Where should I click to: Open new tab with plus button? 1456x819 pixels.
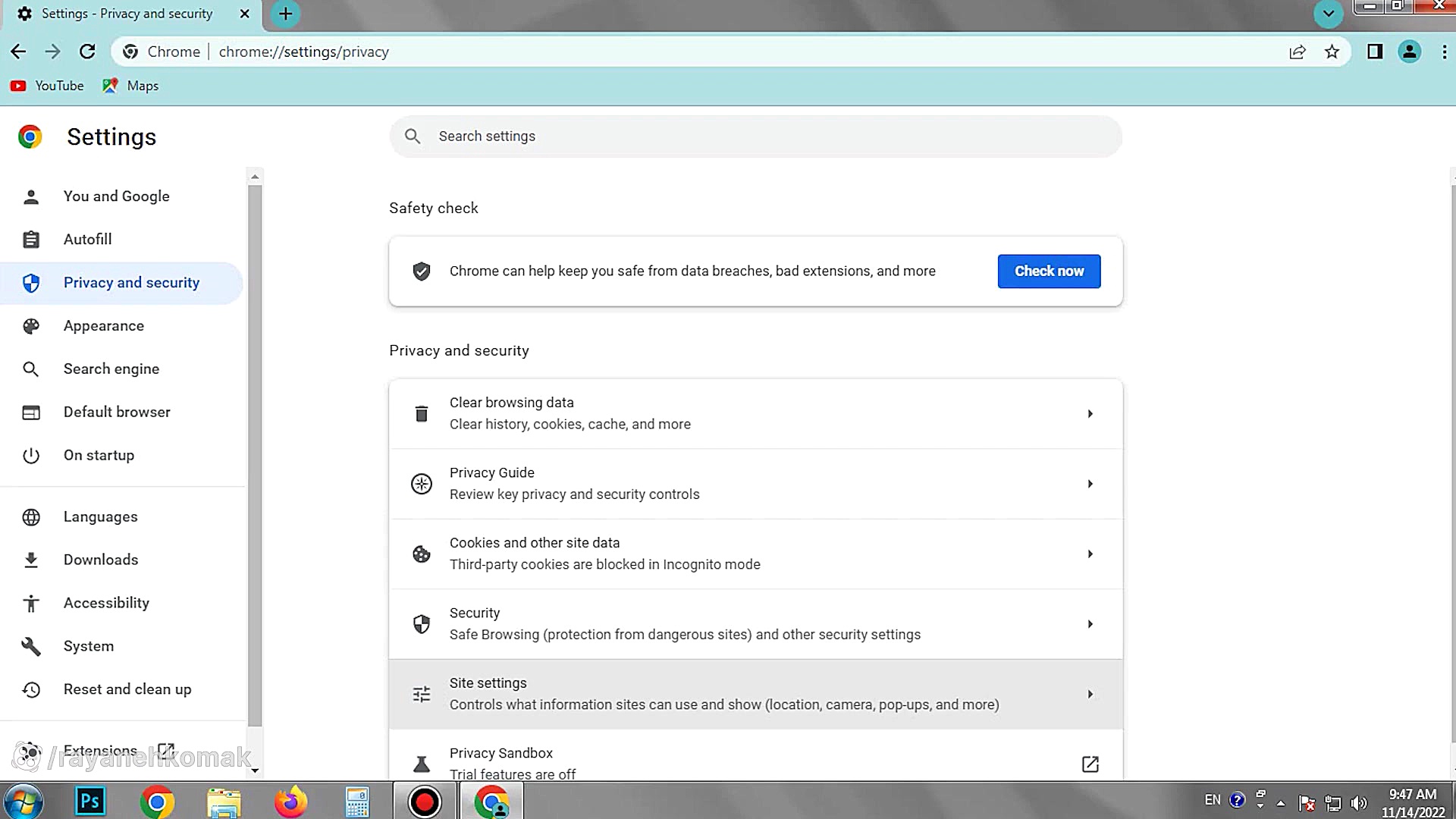pyautogui.click(x=286, y=14)
